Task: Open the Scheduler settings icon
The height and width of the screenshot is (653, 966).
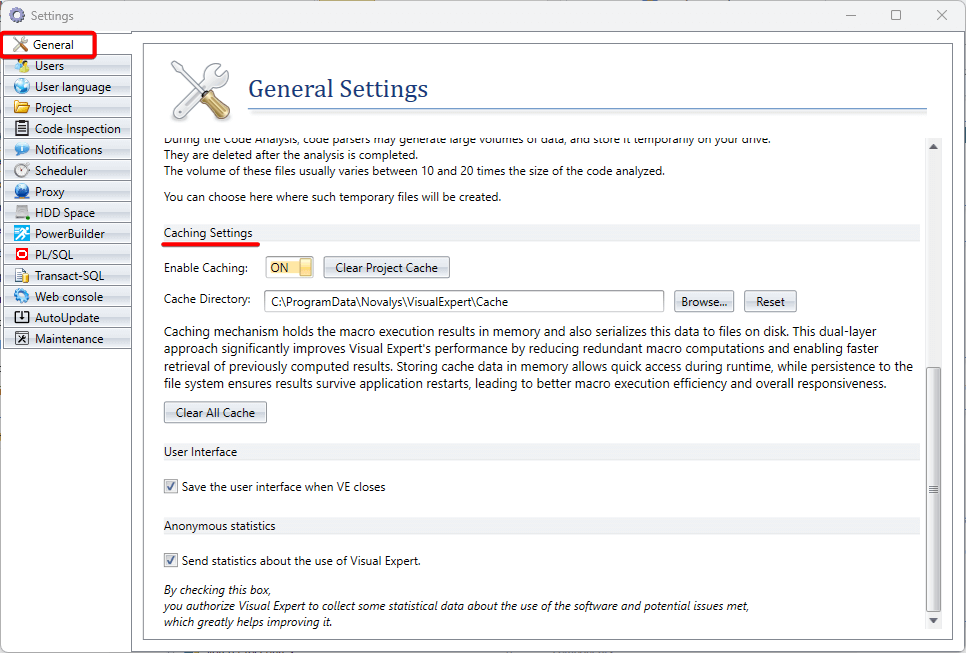Action: [23, 170]
